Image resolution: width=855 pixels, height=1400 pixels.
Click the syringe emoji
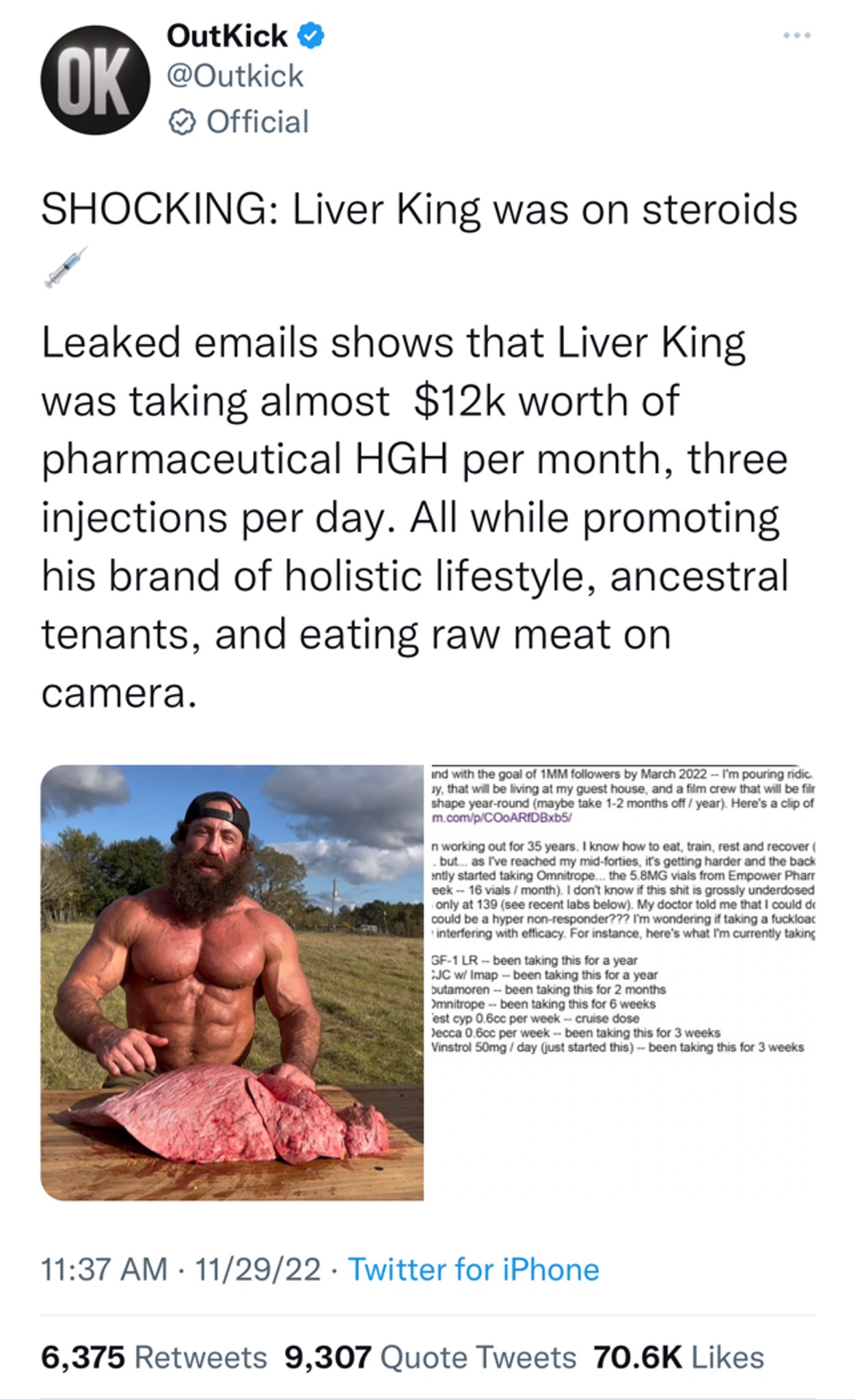pos(66,267)
